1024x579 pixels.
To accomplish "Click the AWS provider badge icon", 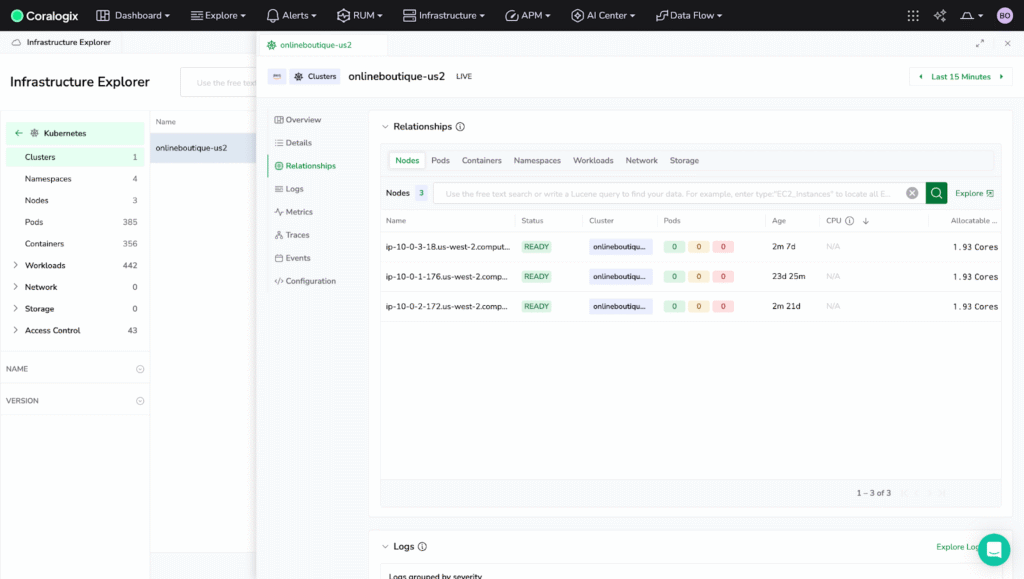I will click(277, 76).
